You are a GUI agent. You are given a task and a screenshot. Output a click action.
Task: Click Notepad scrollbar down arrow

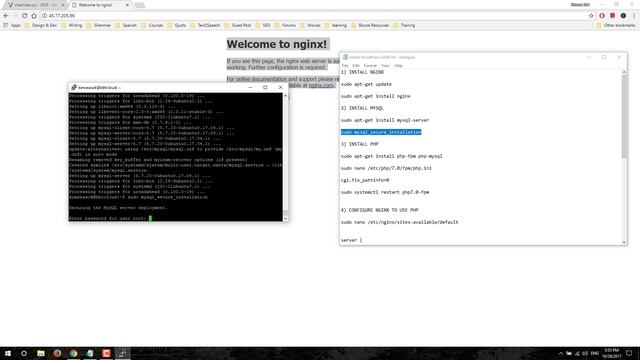click(624, 242)
